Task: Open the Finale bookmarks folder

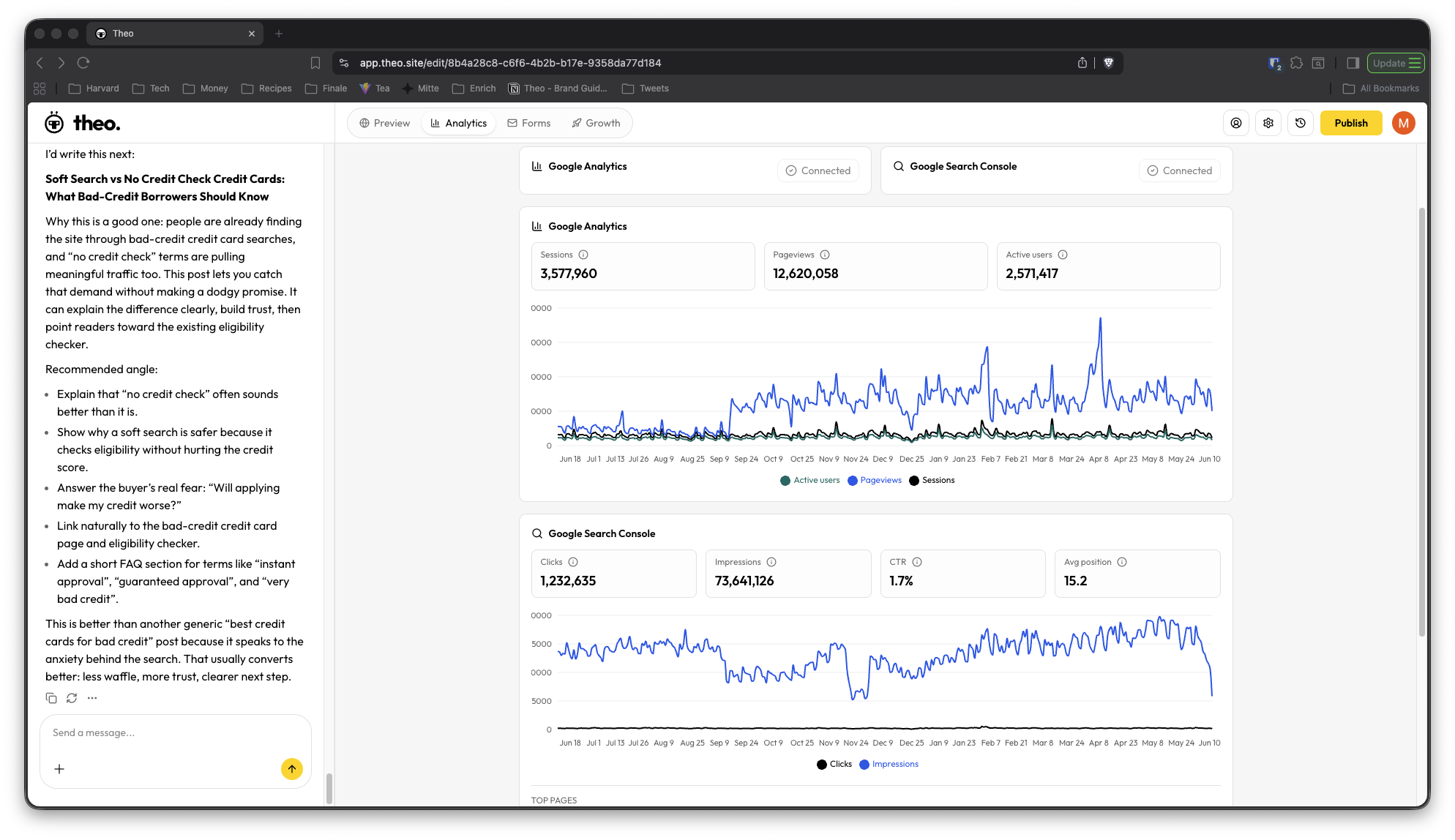Action: pos(326,89)
